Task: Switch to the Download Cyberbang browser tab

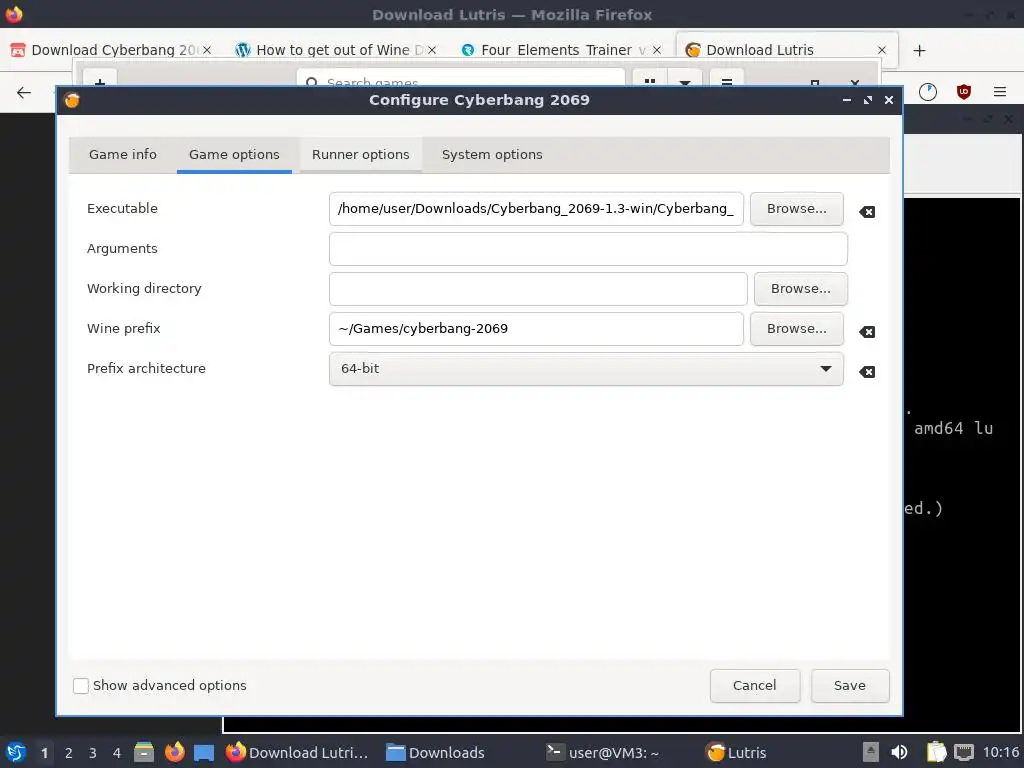Action: click(111, 50)
